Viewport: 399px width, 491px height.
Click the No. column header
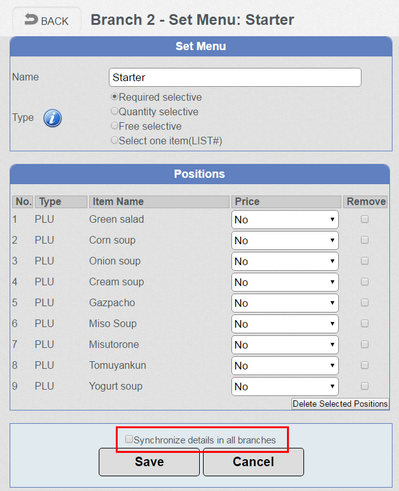(23, 202)
